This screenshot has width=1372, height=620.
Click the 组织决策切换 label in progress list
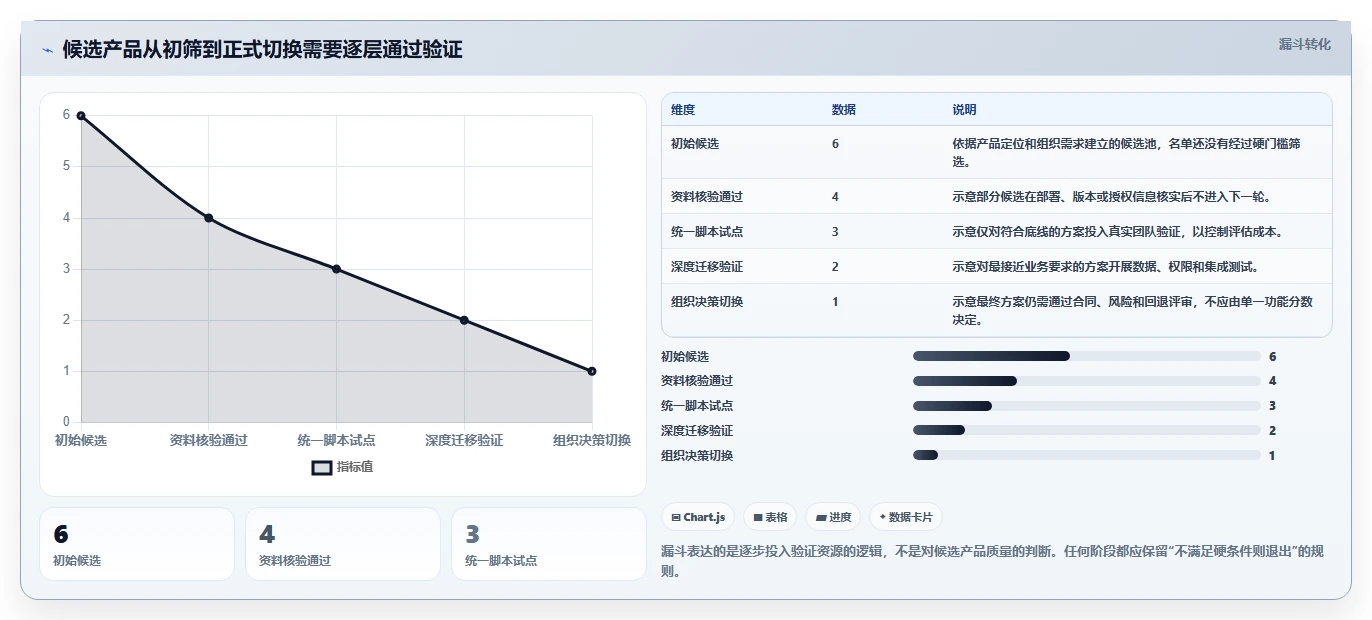pos(697,455)
